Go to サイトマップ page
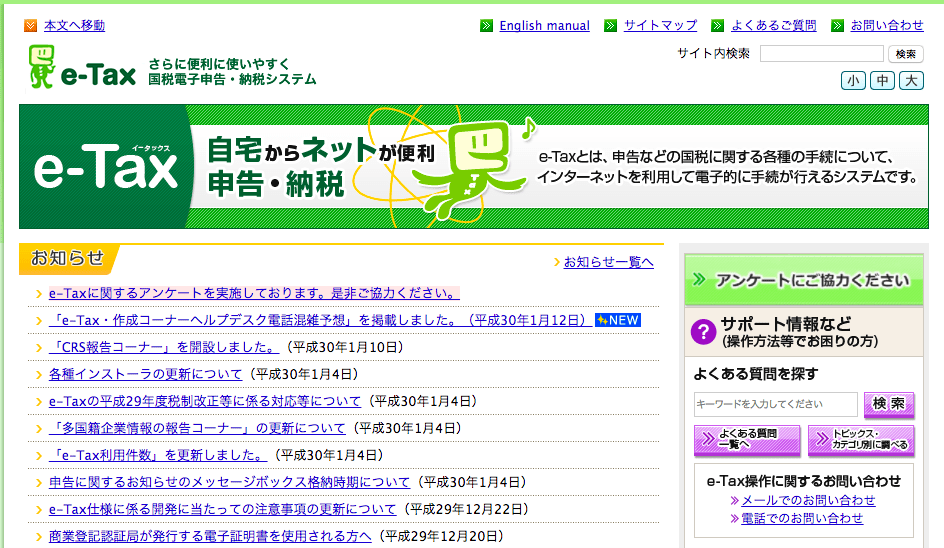Image resolution: width=944 pixels, height=548 pixels. pyautogui.click(x=660, y=25)
